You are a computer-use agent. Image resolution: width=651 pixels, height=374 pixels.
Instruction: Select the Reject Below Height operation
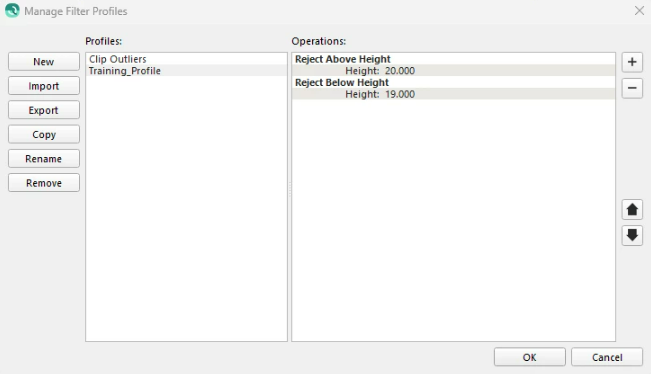click(x=453, y=82)
